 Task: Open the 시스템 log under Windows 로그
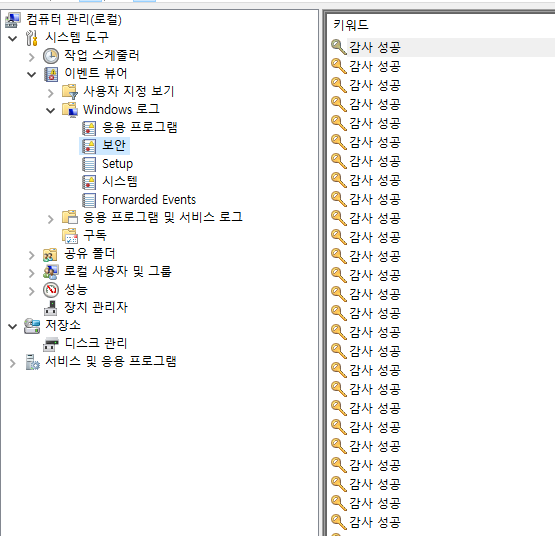(120, 181)
